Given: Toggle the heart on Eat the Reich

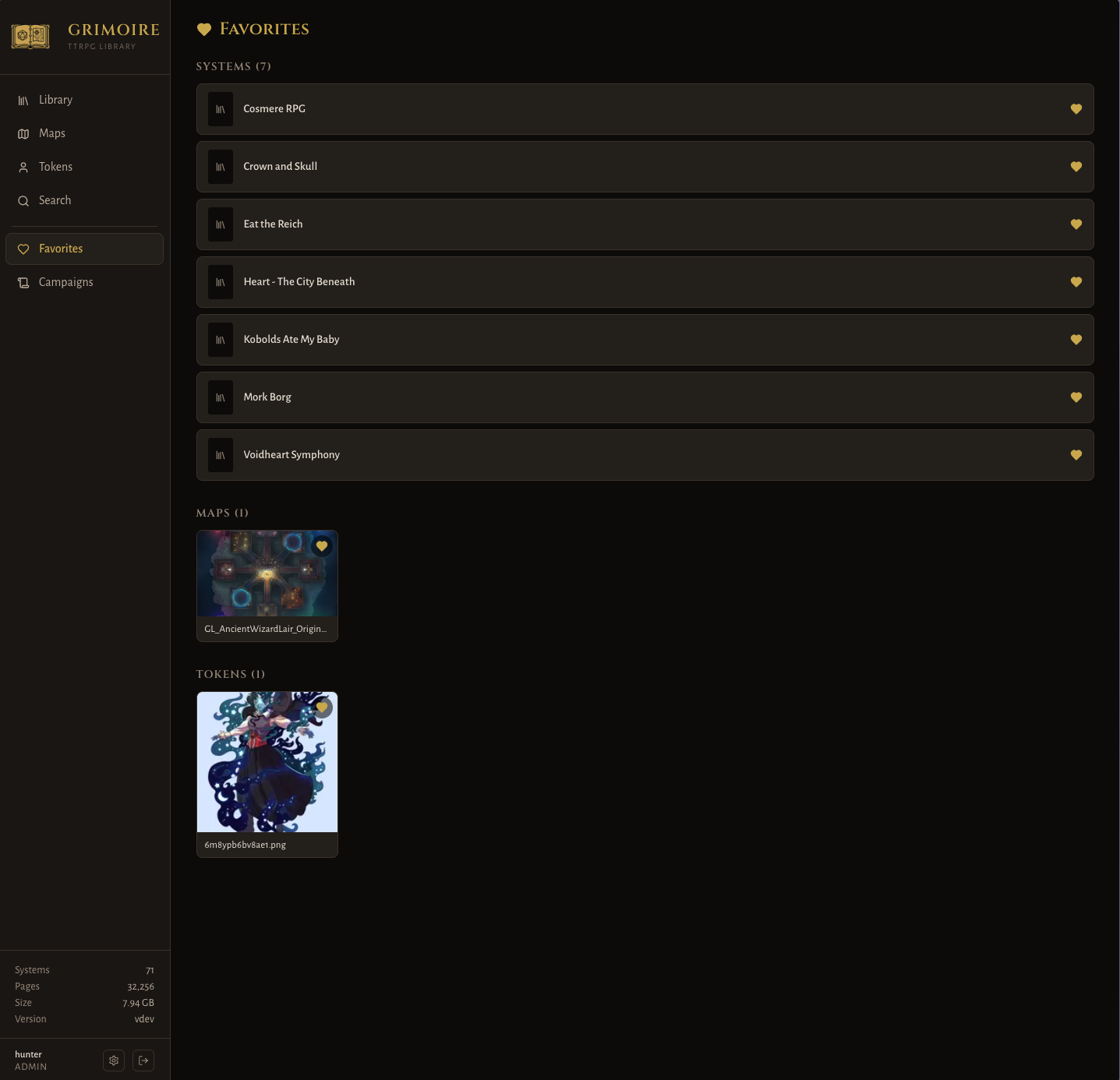Looking at the screenshot, I should click(x=1076, y=224).
